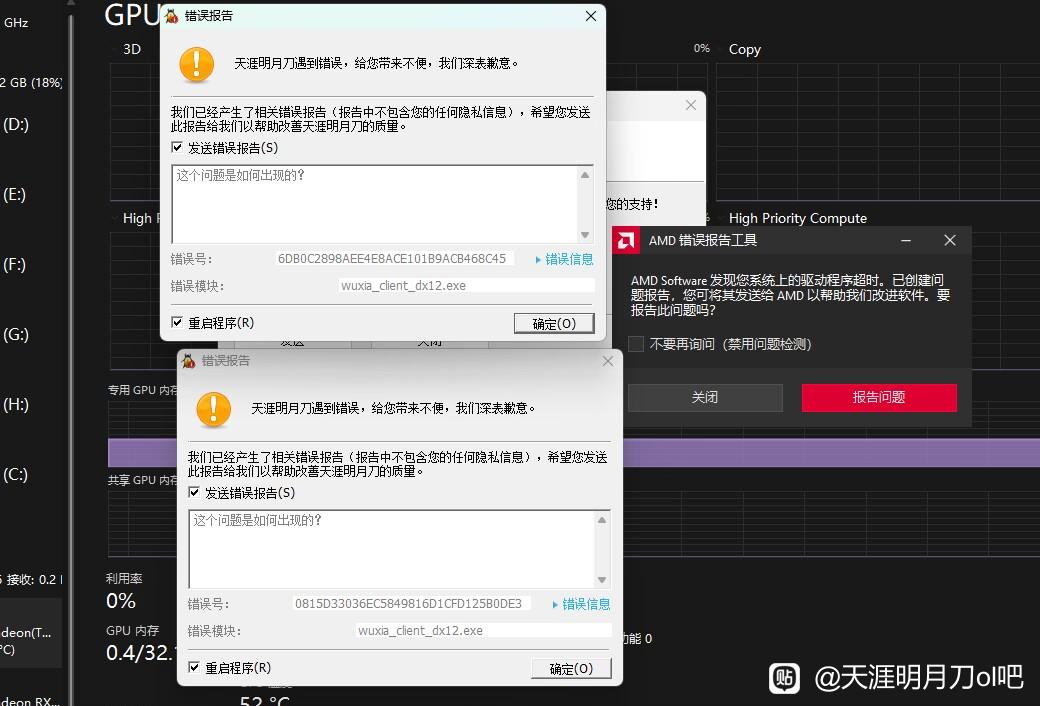Select the (H:) disk in Task Manager sidebar

point(16,405)
